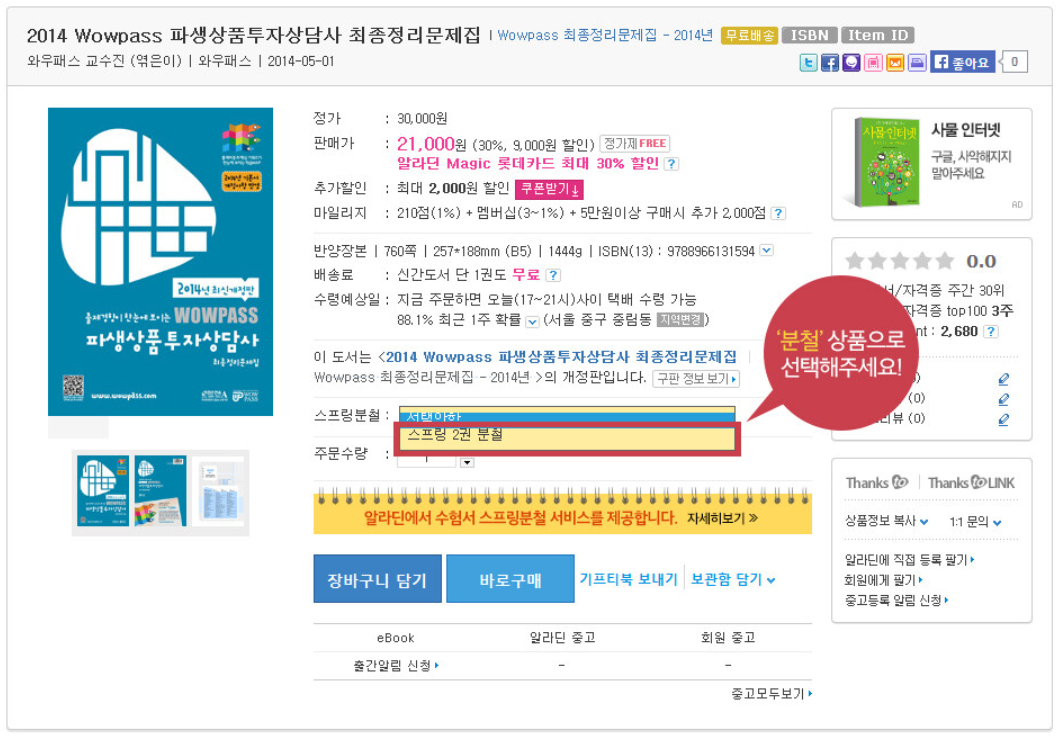This screenshot has width=1060, height=740.
Task: Click 알라딘에 직접 등록 팔기 link
Action: click(x=909, y=560)
